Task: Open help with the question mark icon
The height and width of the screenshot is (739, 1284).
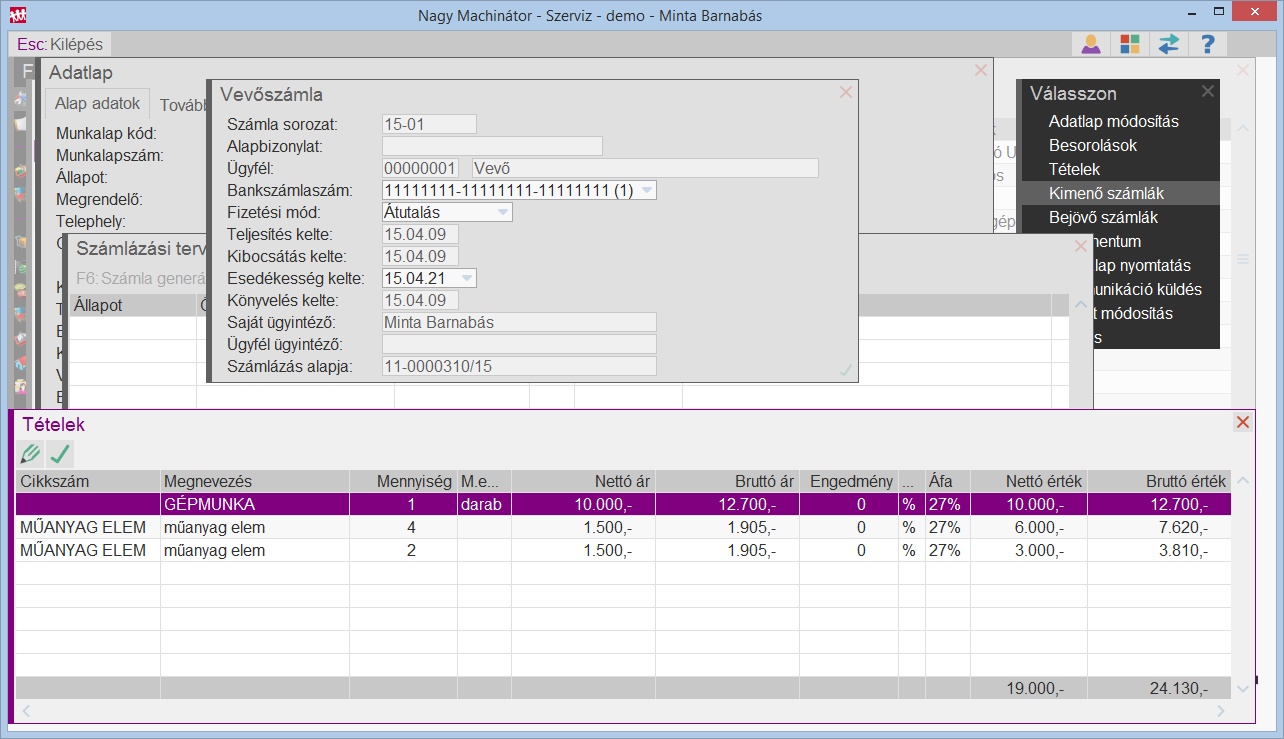Action: coord(1208,44)
